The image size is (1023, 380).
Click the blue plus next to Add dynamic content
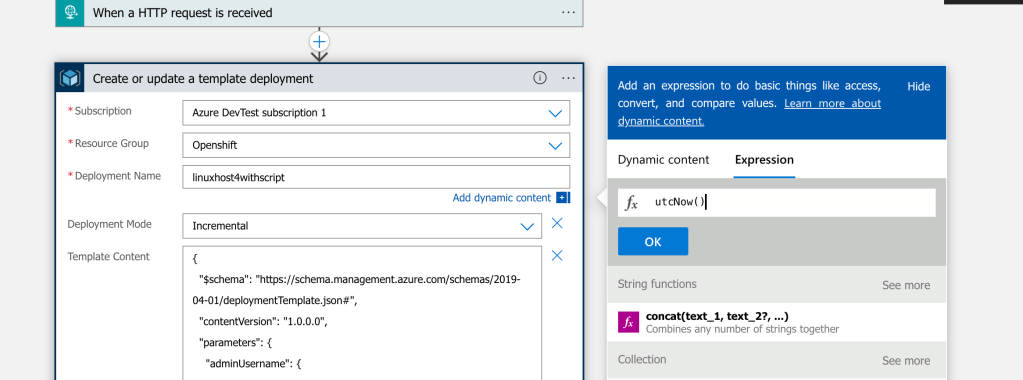(563, 198)
